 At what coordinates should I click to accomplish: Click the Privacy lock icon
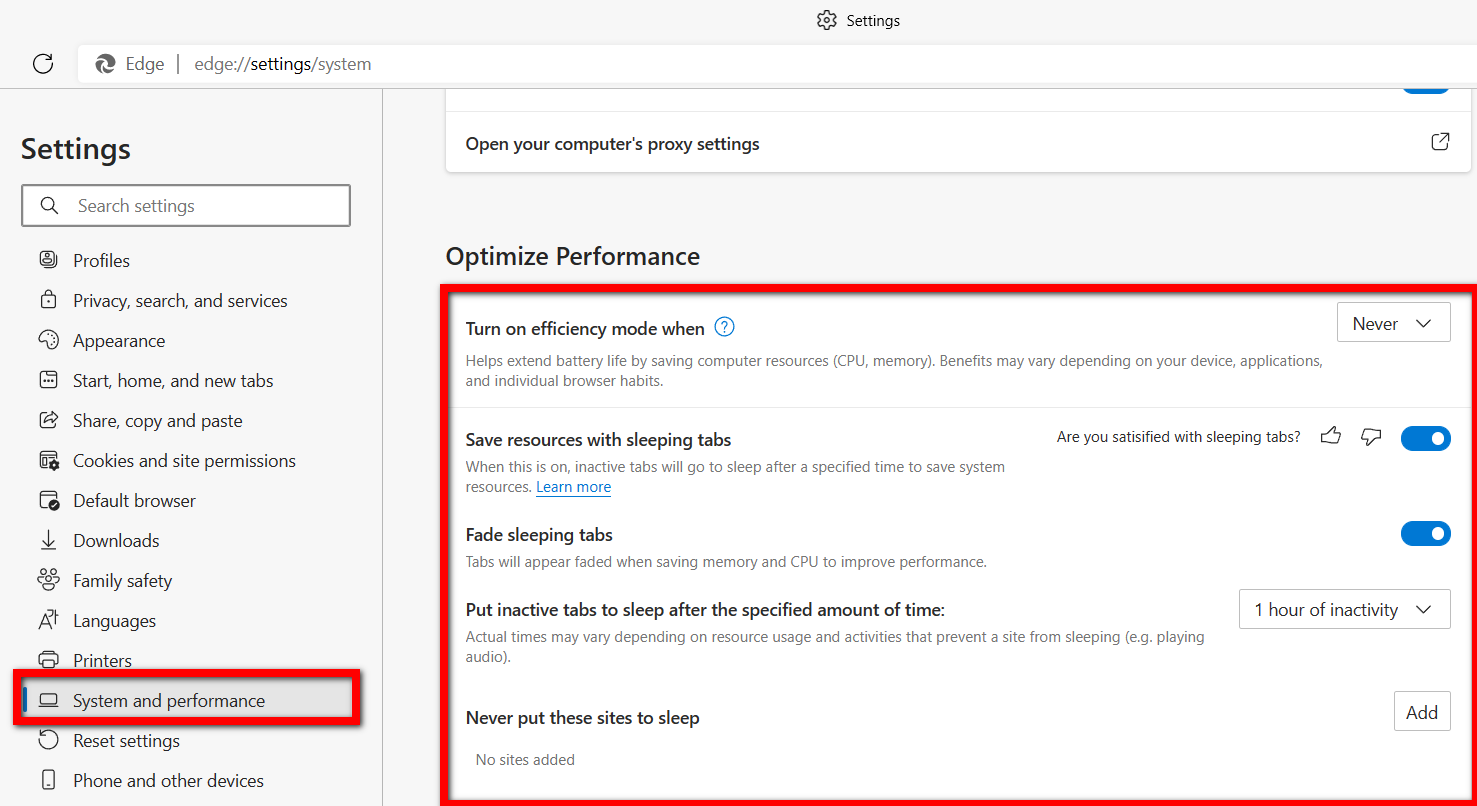48,300
